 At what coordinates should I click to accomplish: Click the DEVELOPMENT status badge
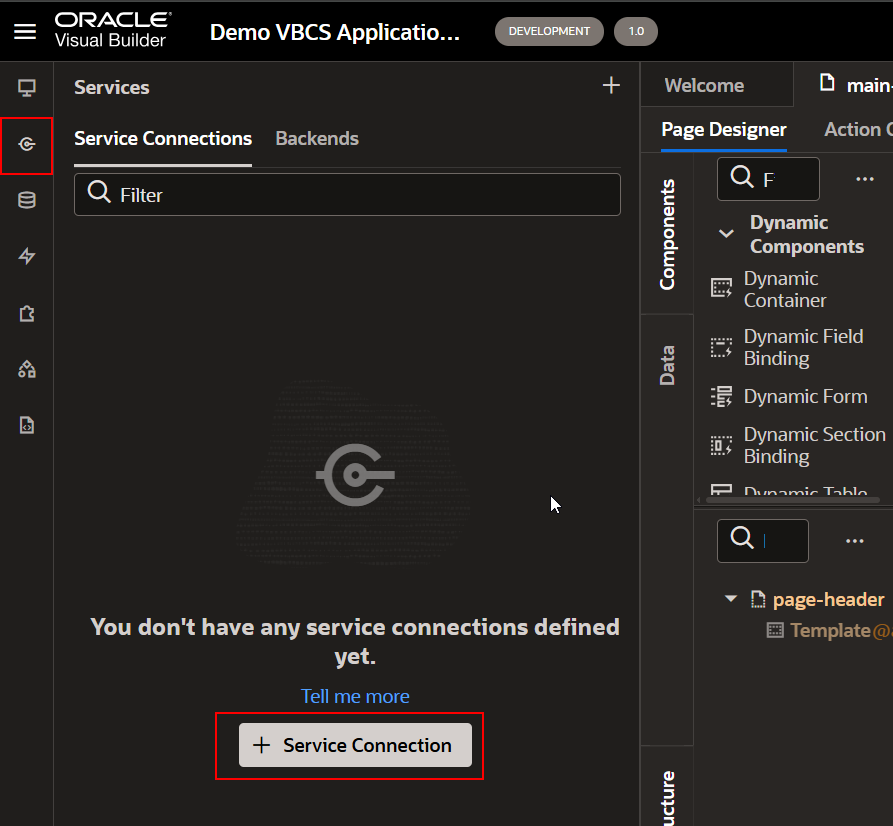(x=549, y=31)
